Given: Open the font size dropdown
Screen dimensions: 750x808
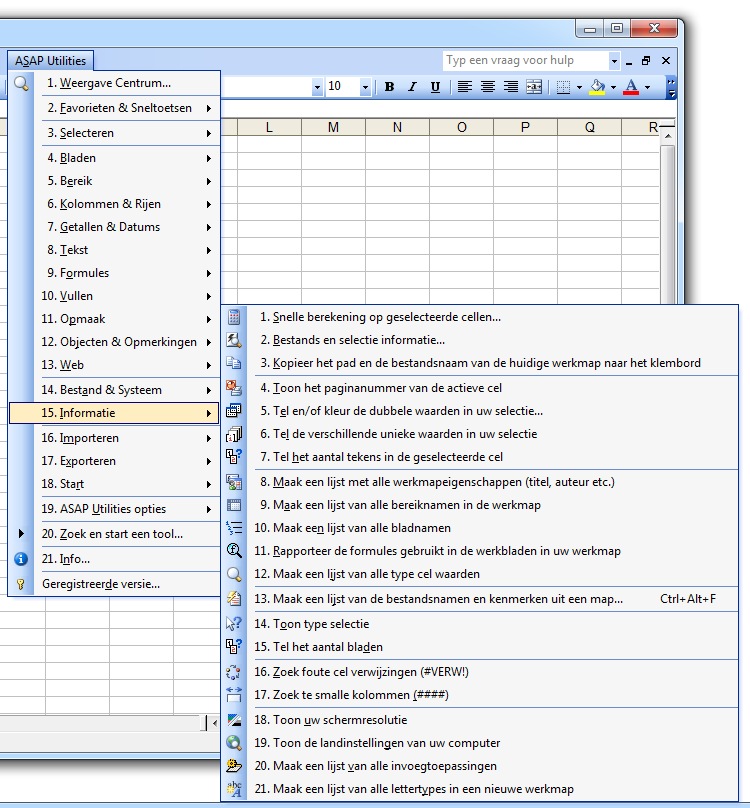Looking at the screenshot, I should point(365,87).
